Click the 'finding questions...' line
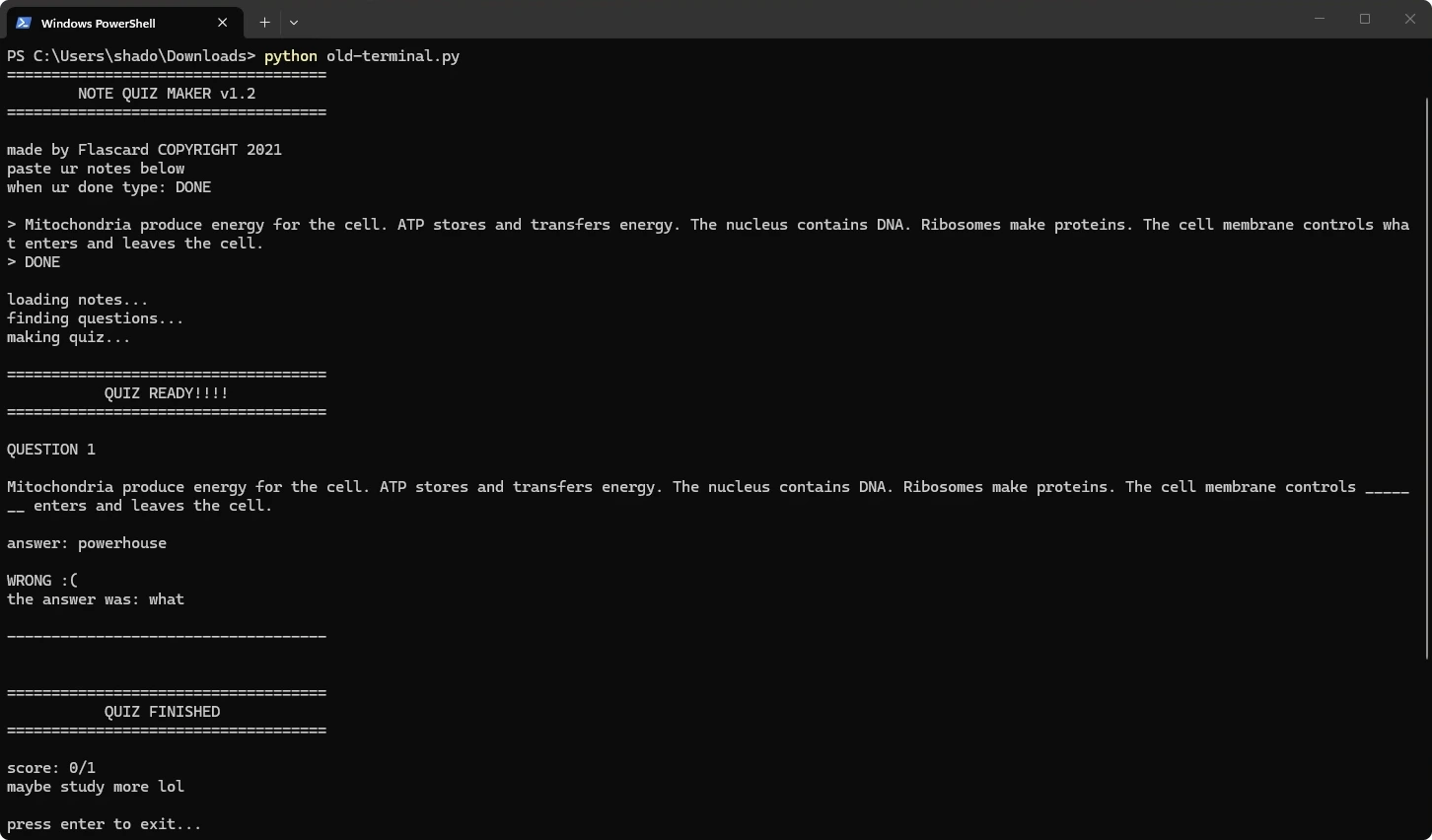 pyautogui.click(x=96, y=318)
